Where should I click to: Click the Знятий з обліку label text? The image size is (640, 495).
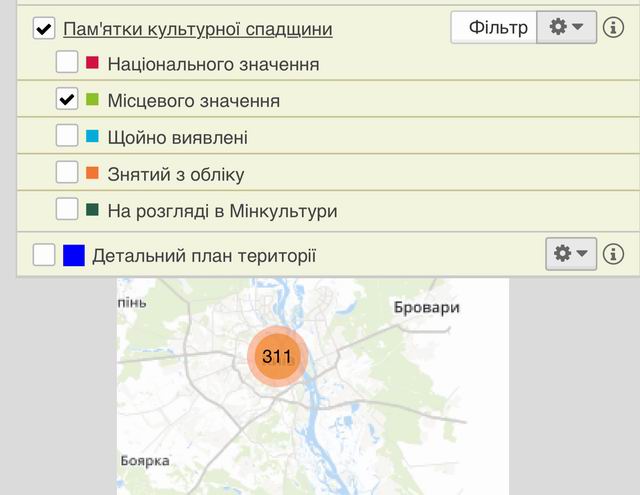point(176,175)
